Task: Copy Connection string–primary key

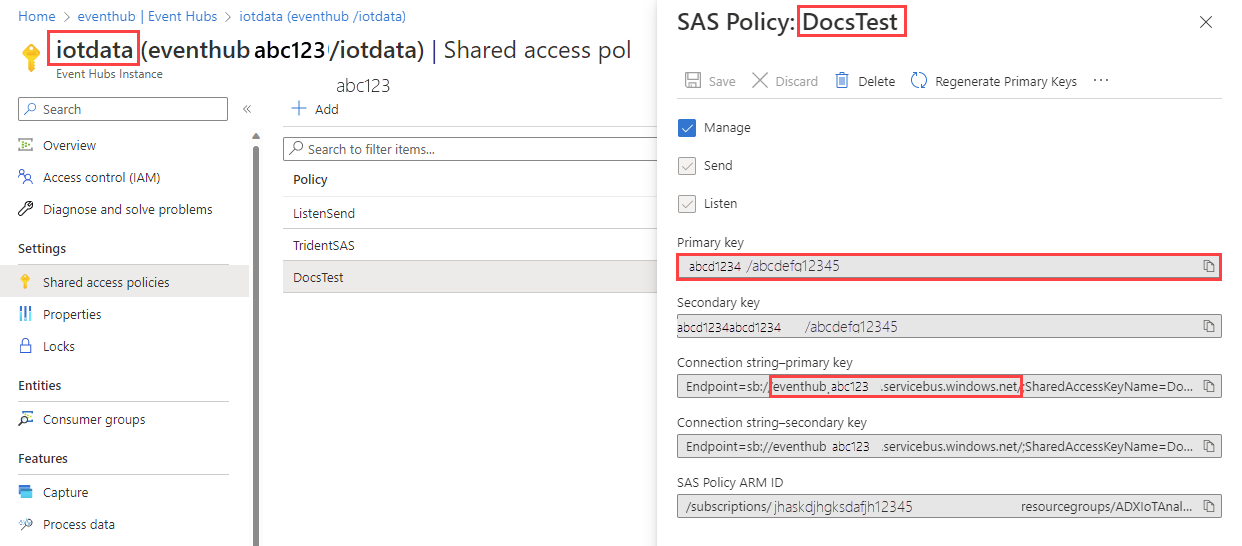Action: (x=1208, y=386)
